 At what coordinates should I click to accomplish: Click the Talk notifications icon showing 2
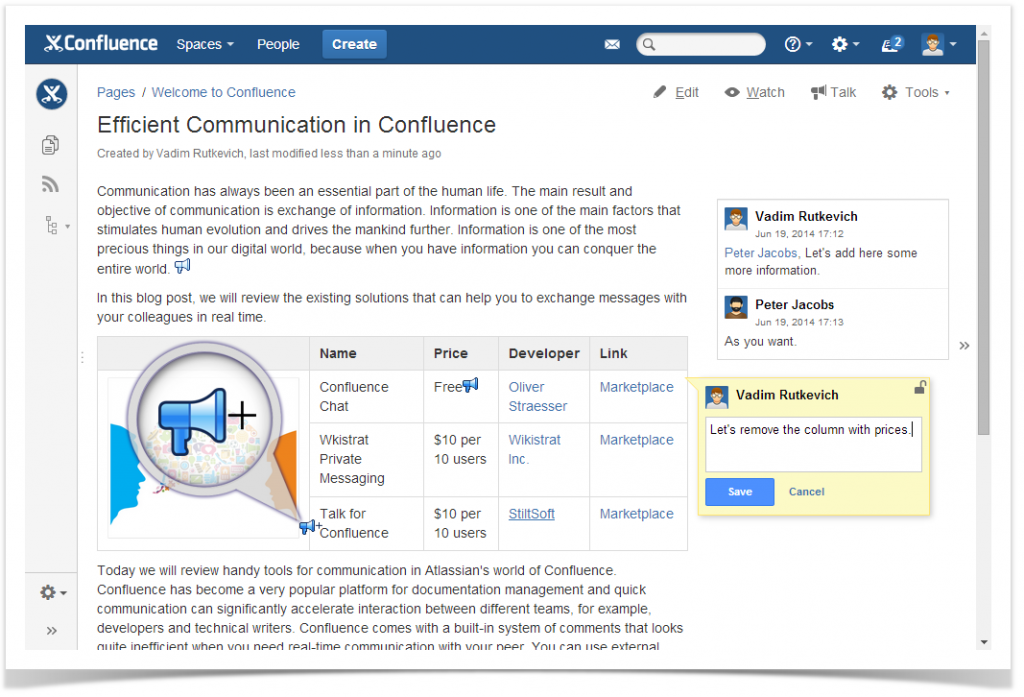[x=889, y=44]
